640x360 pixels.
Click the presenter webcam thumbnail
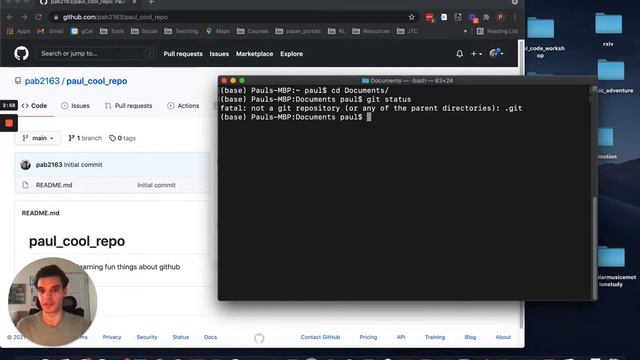click(52, 301)
